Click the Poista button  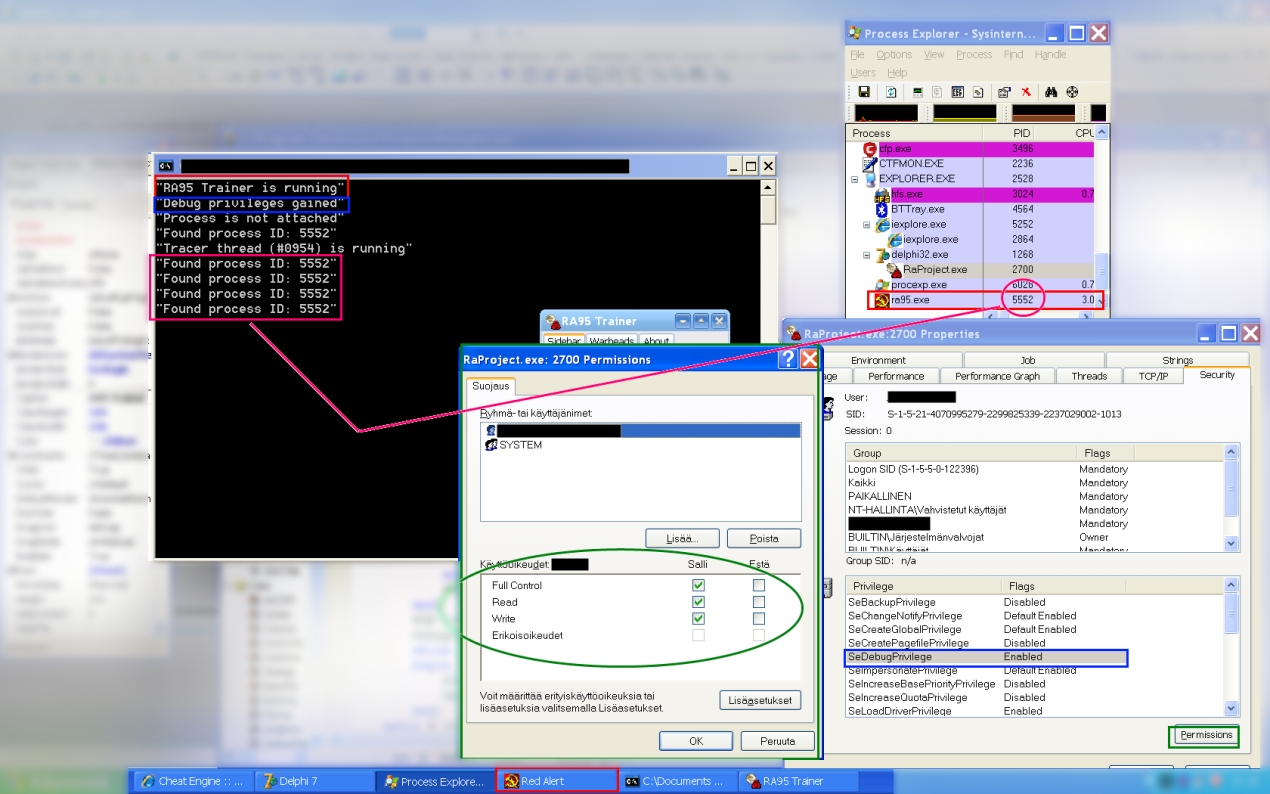(764, 538)
